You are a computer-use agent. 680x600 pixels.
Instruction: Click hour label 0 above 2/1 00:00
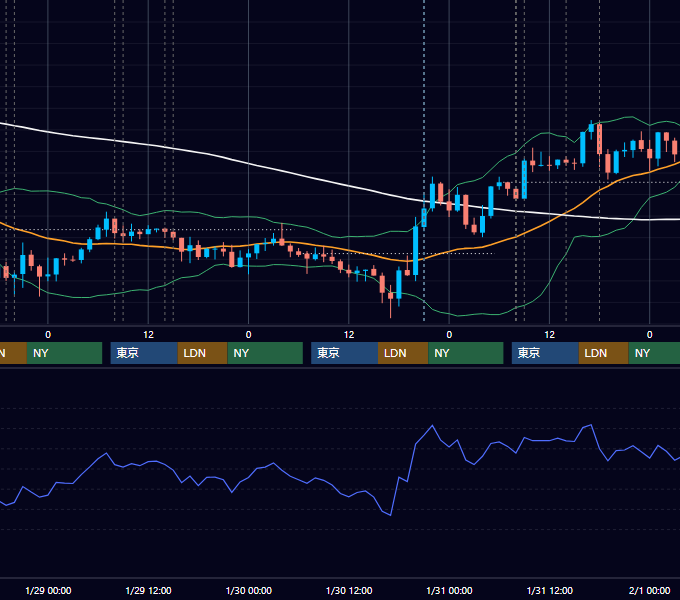(650, 335)
